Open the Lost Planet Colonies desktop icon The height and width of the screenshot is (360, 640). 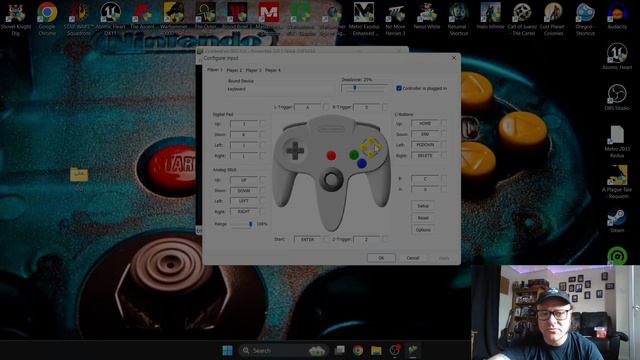pyautogui.click(x=553, y=18)
